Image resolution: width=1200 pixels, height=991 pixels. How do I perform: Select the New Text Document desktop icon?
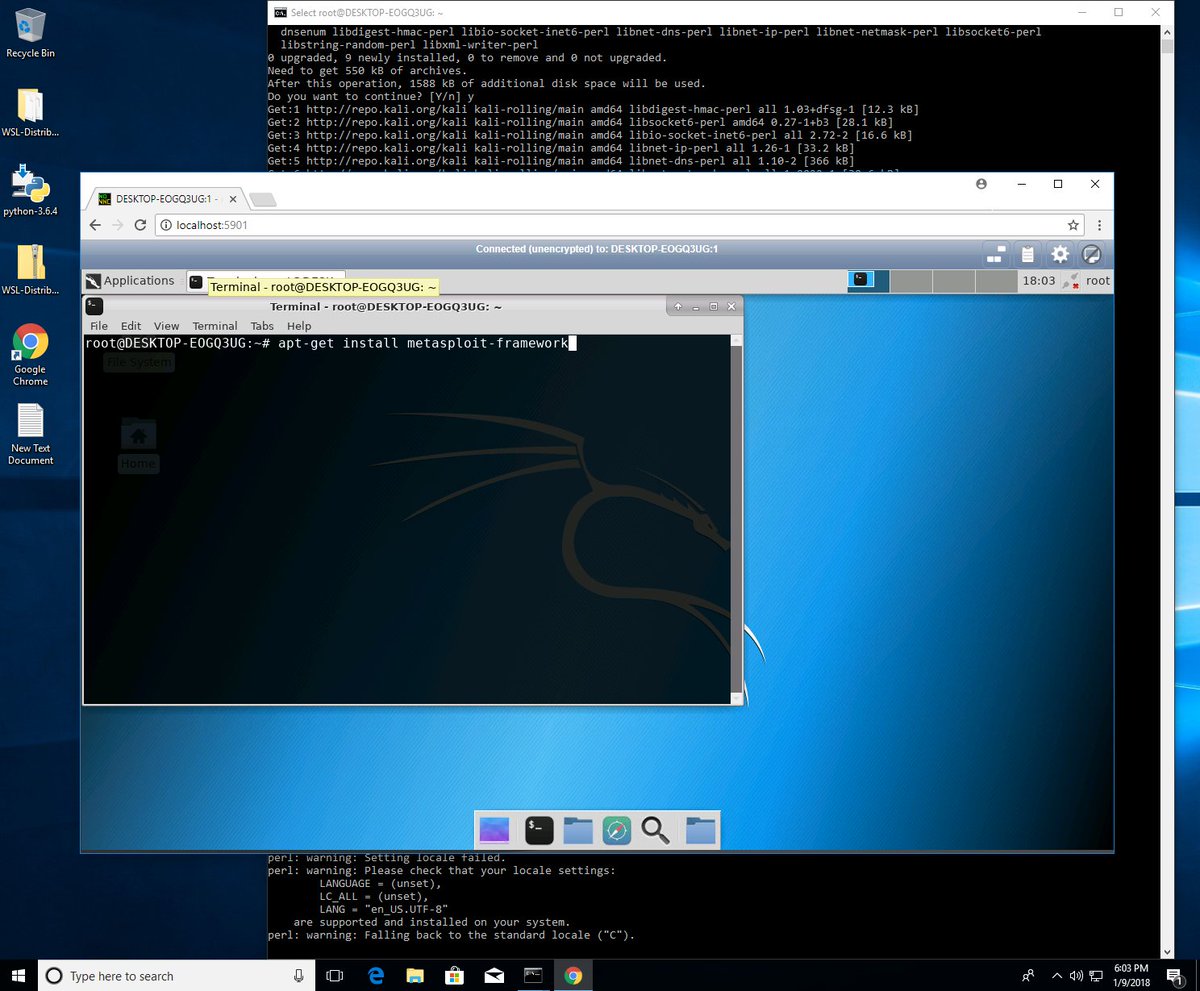pyautogui.click(x=30, y=434)
